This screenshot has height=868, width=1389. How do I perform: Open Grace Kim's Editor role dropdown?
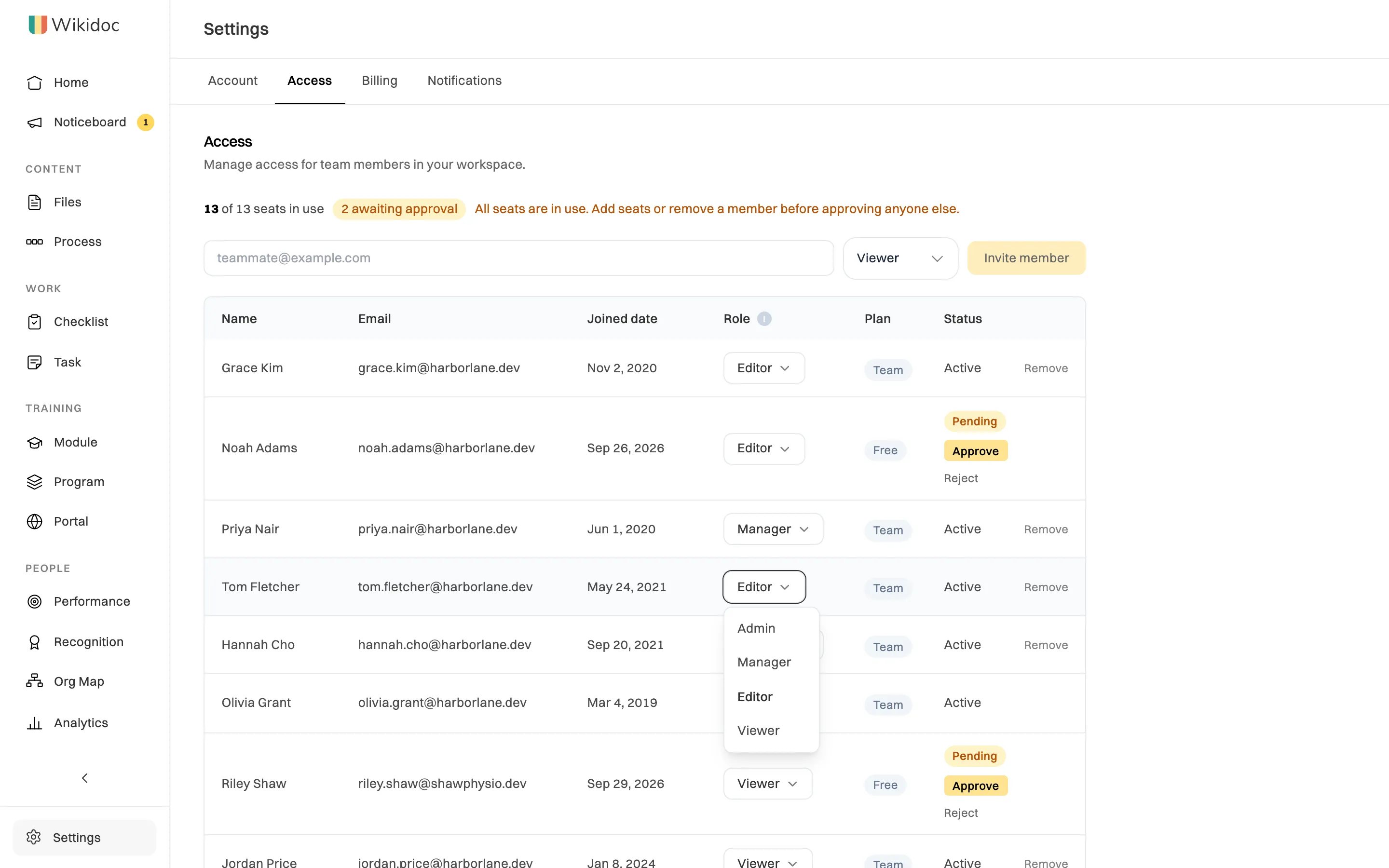[764, 368]
